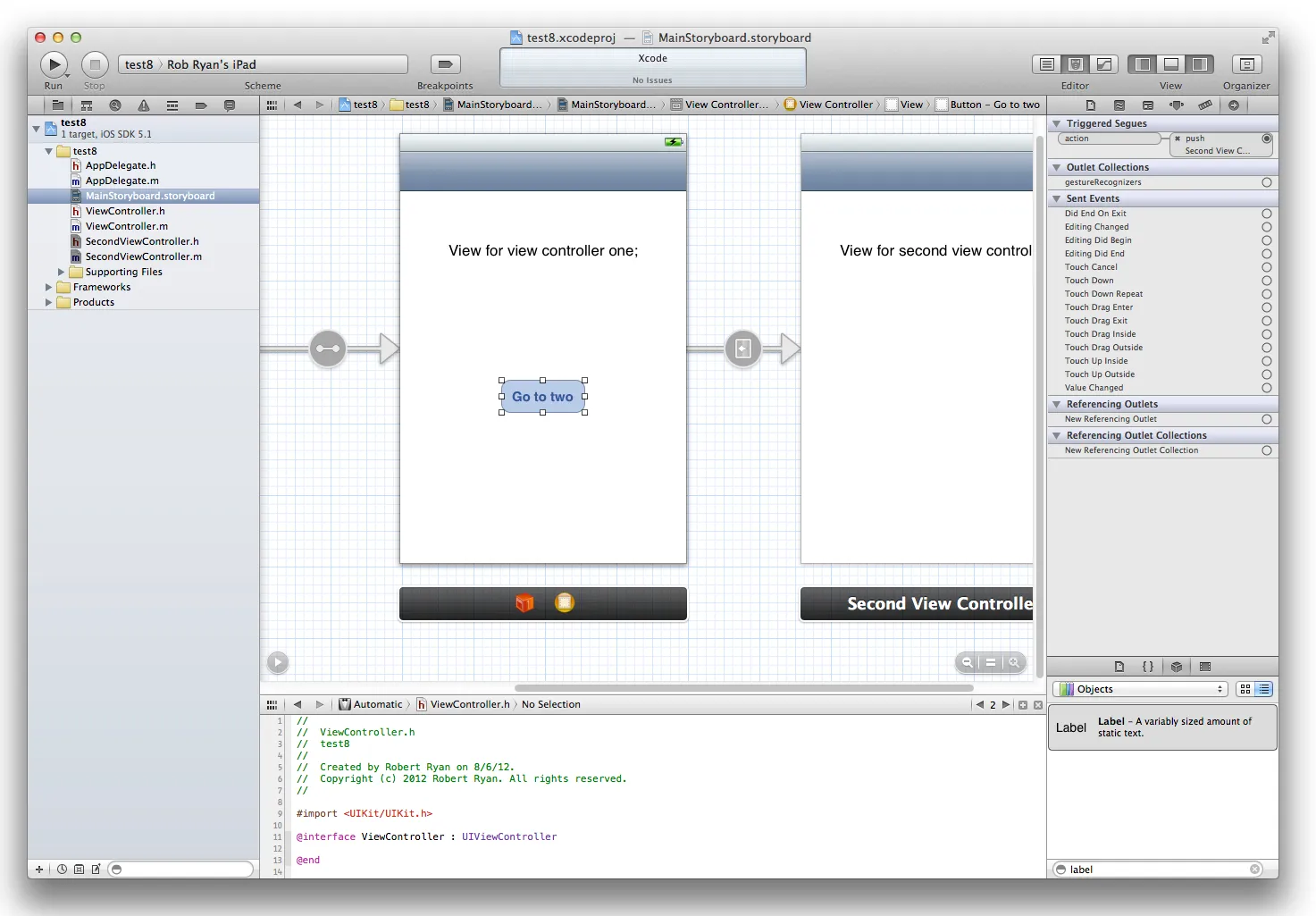Select MainStoryboard.storyboard file
This screenshot has height=916, width=1316.
click(x=144, y=196)
